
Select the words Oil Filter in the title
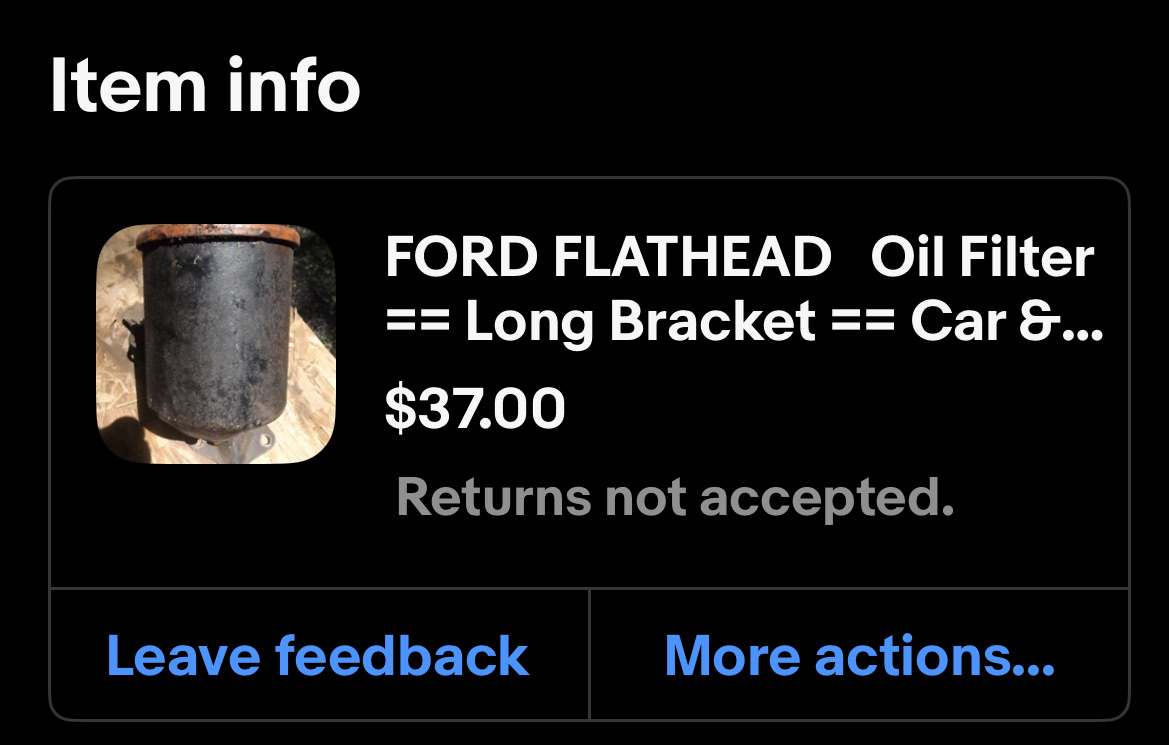[982, 258]
